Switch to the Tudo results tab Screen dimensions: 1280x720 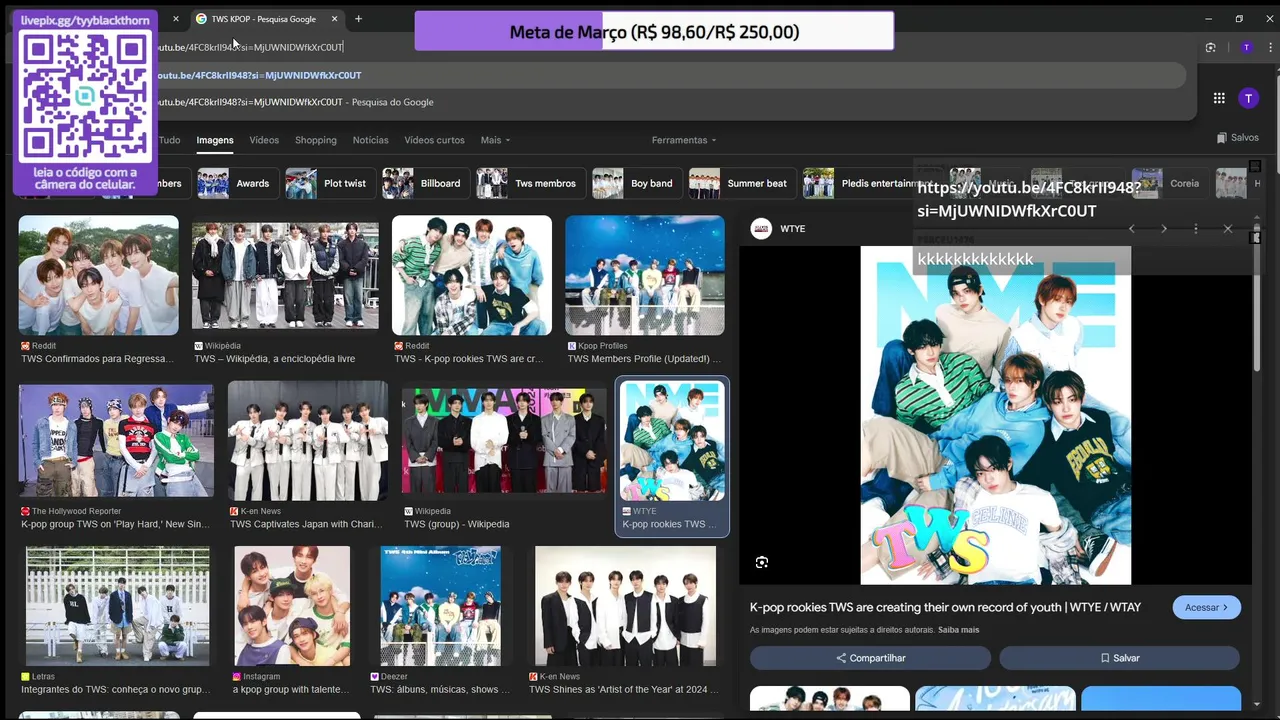(169, 140)
